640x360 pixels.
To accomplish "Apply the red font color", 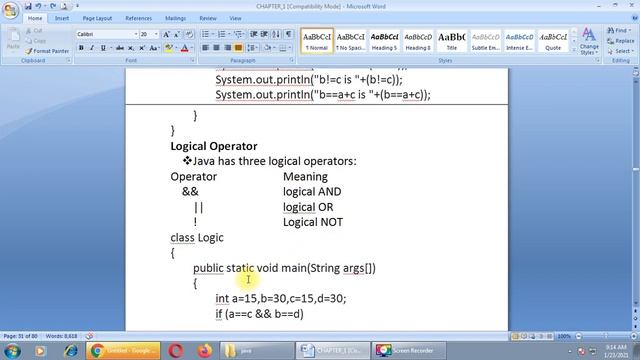I will [x=184, y=48].
